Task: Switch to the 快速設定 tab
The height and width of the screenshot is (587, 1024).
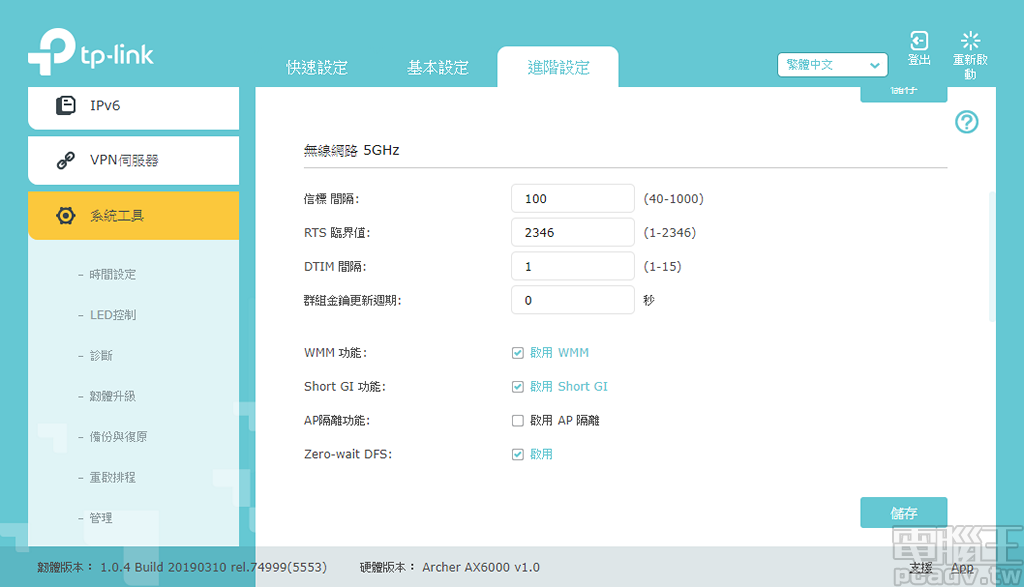Action: click(316, 67)
